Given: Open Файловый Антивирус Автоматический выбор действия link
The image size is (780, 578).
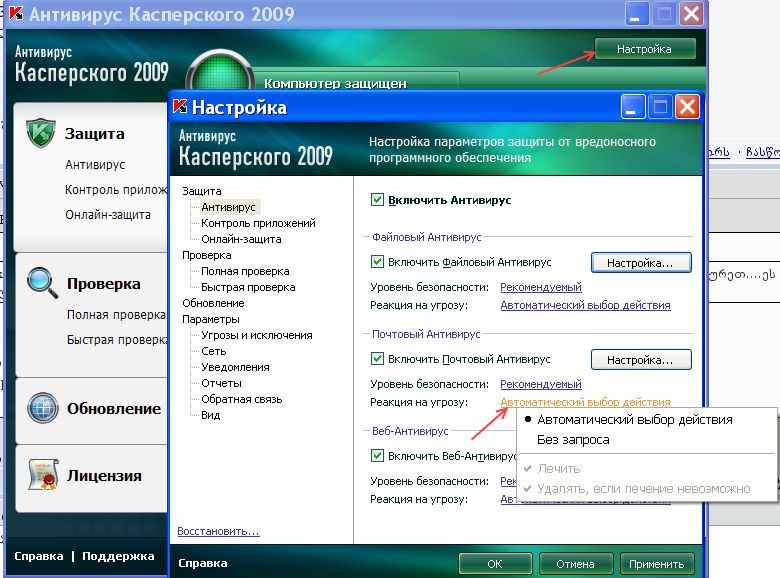Looking at the screenshot, I should pyautogui.click(x=585, y=305).
